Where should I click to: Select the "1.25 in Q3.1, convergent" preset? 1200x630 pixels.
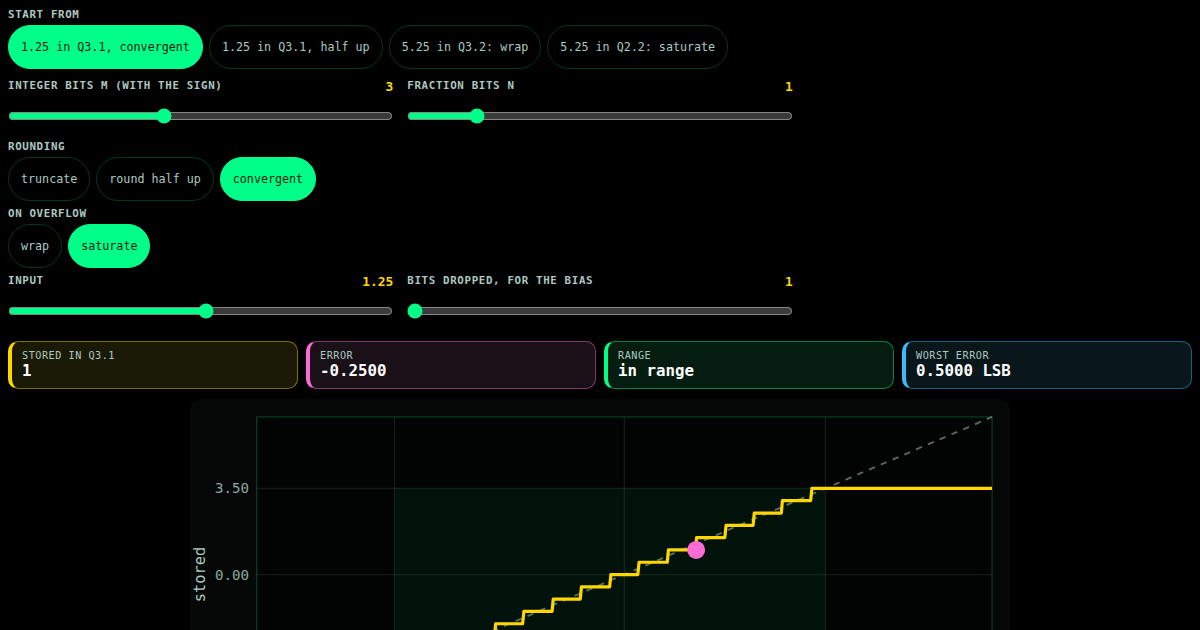(x=105, y=47)
